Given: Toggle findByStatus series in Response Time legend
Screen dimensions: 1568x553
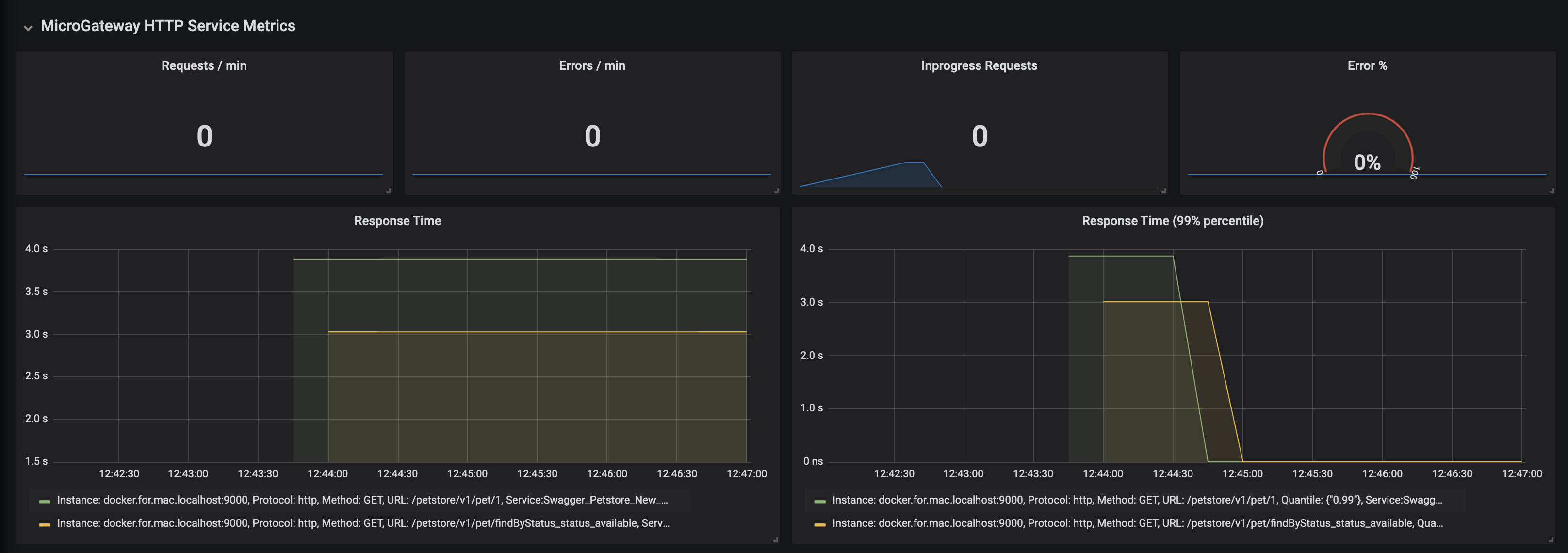Looking at the screenshot, I should 362,523.
